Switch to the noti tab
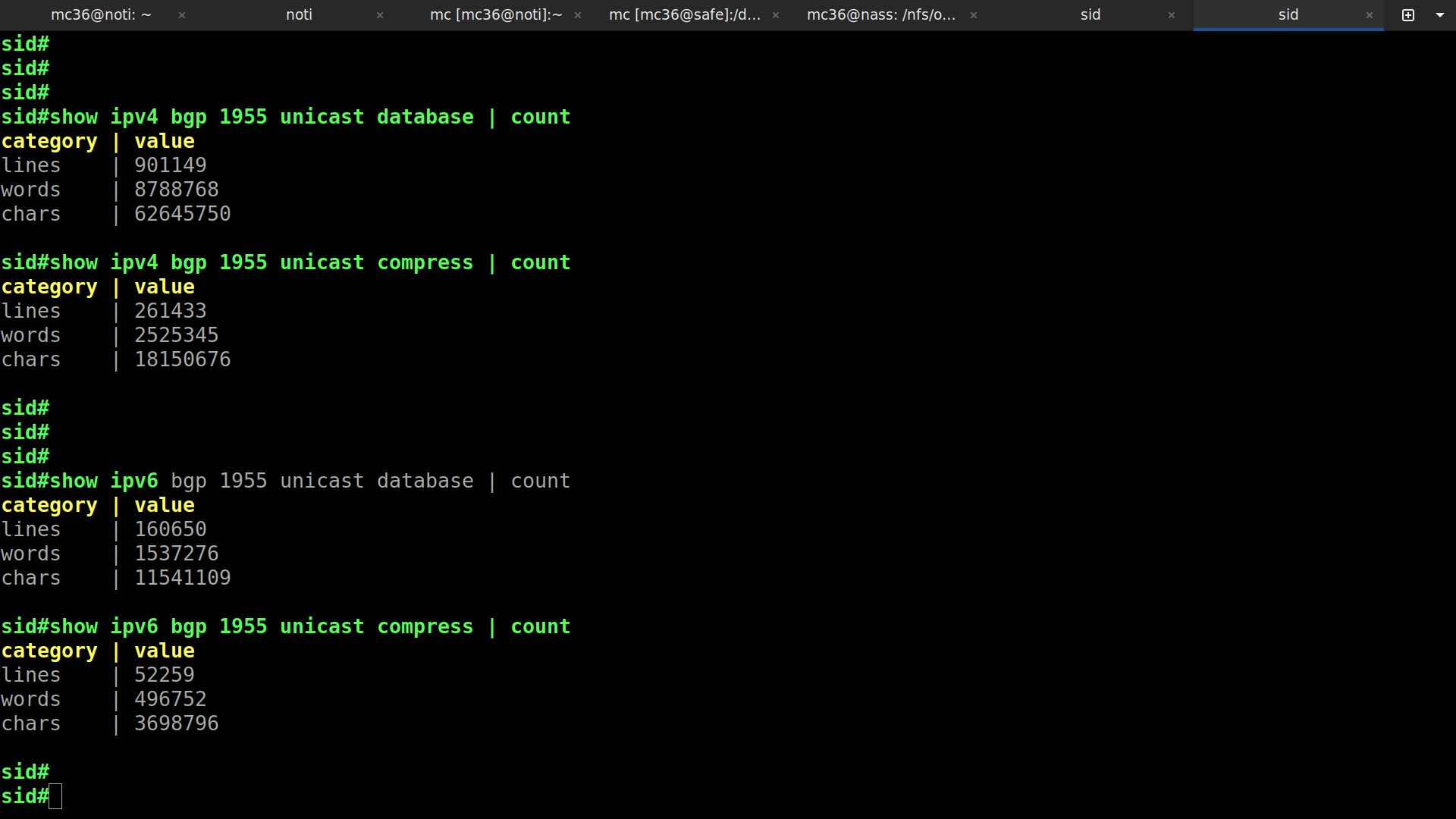Image resolution: width=1456 pixels, height=819 pixels. click(299, 15)
